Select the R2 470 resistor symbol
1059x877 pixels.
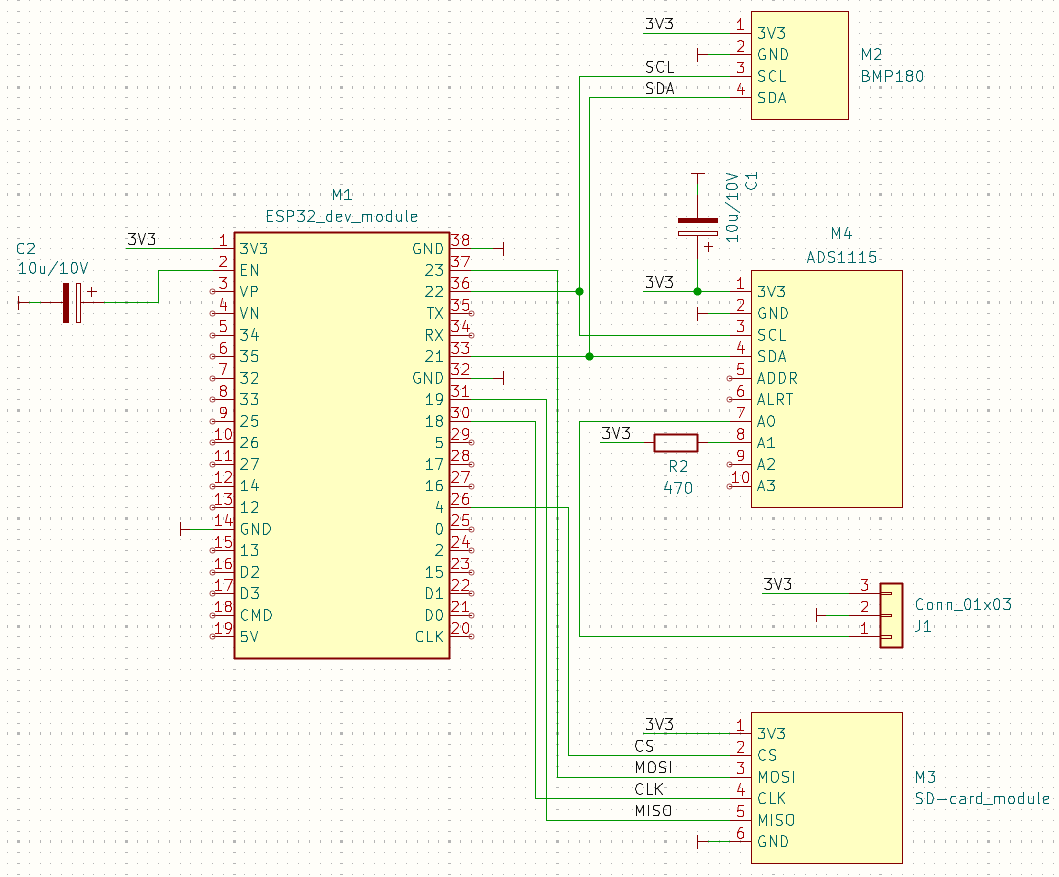pyautogui.click(x=675, y=442)
